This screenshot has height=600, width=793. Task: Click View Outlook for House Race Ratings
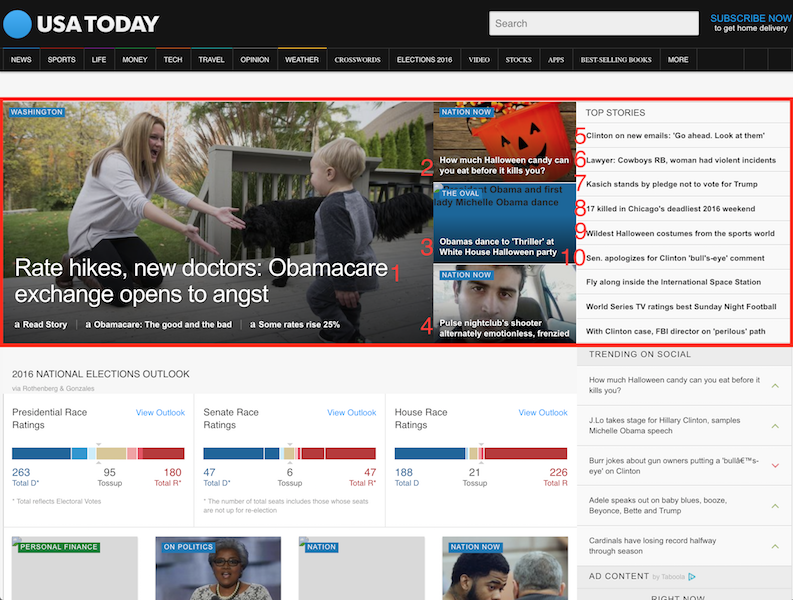tap(543, 413)
